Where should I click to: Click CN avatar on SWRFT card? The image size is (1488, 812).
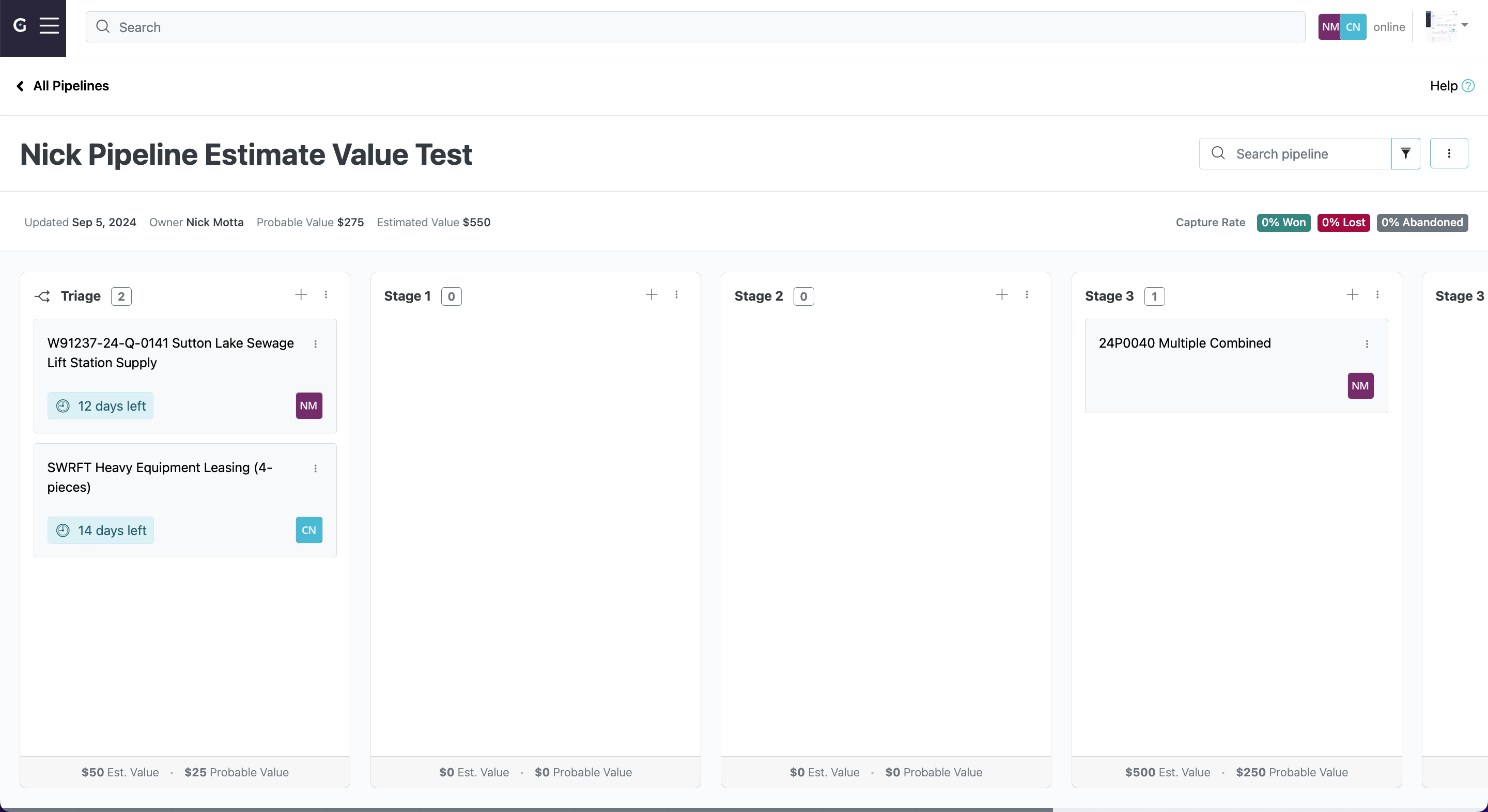click(x=309, y=530)
